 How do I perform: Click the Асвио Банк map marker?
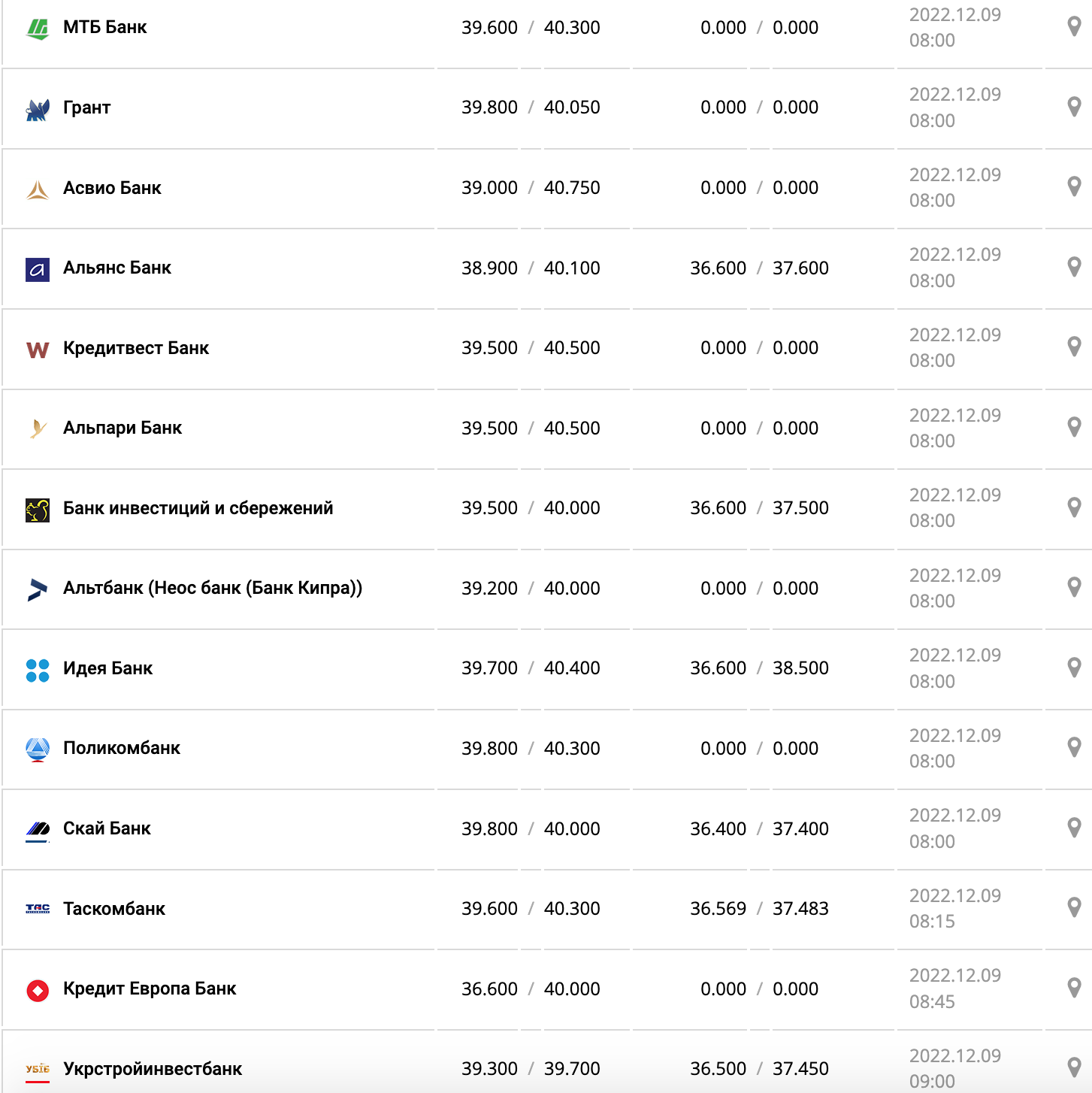coord(1074,186)
